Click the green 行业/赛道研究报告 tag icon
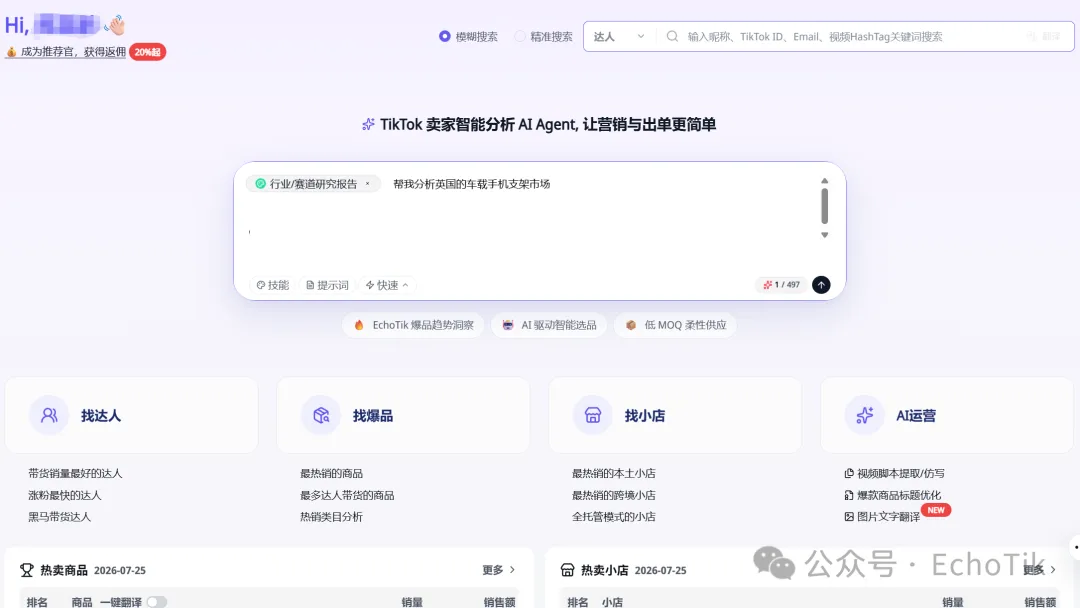 click(260, 184)
